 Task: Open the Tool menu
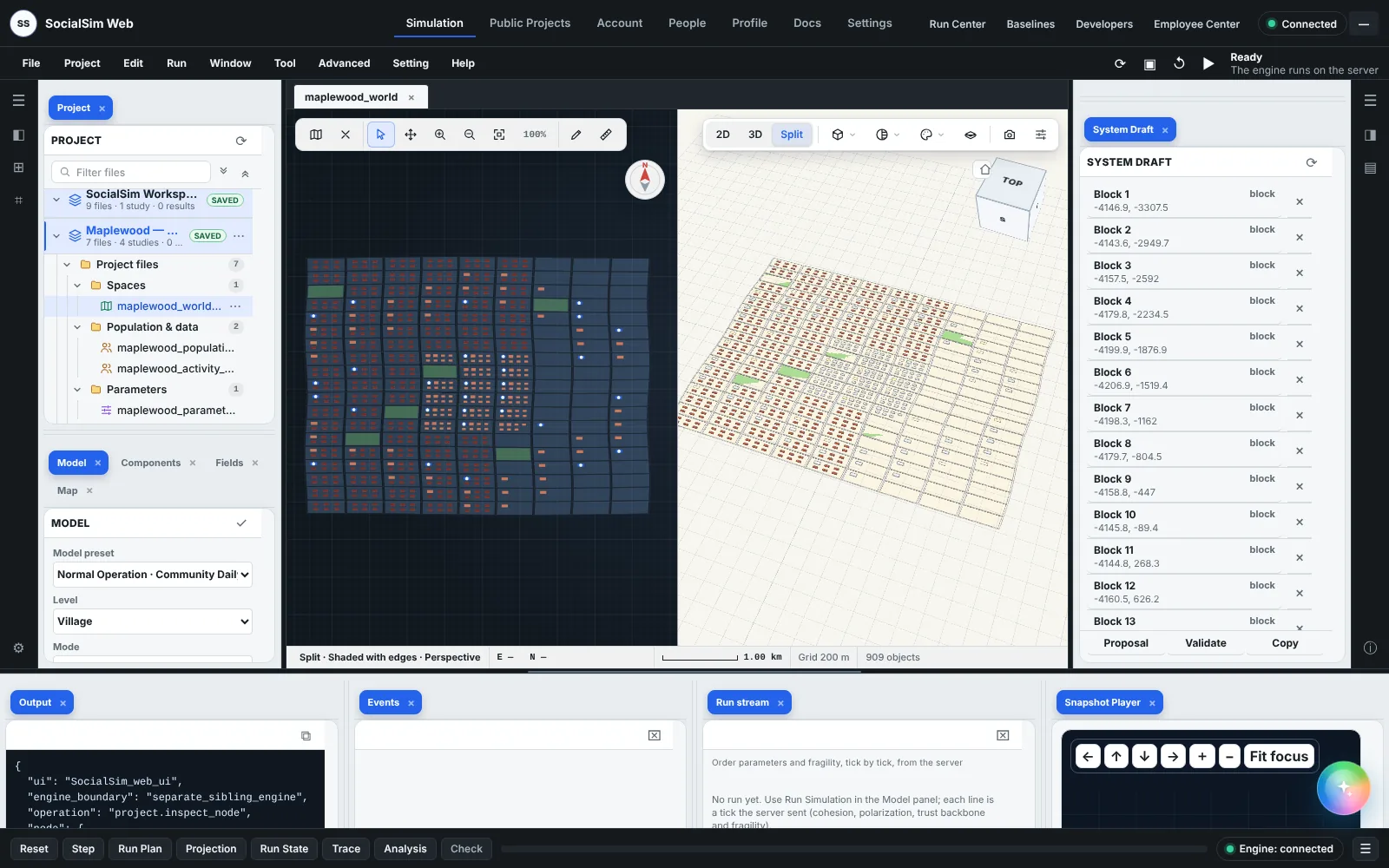(285, 63)
